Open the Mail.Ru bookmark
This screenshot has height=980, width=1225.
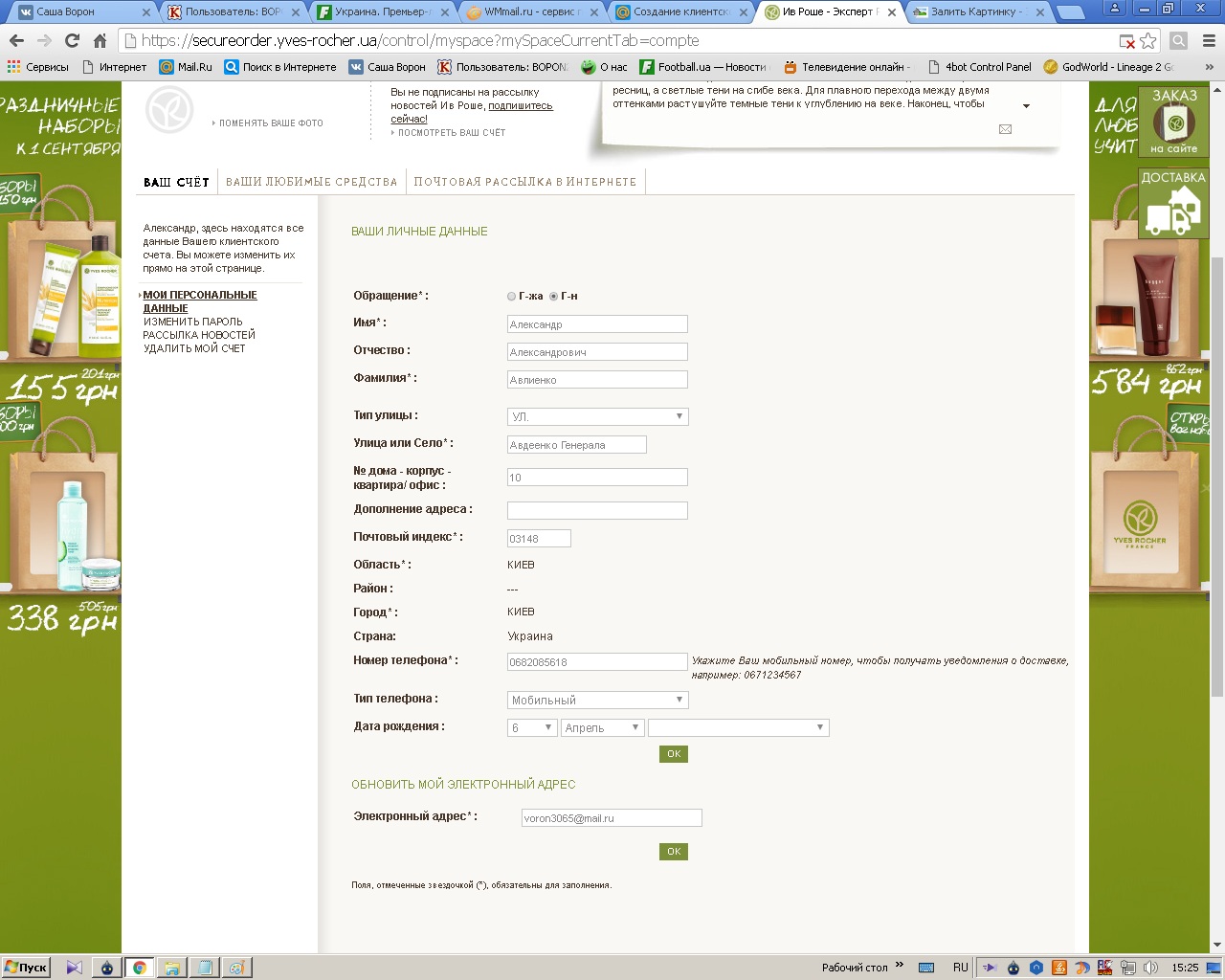coord(186,67)
